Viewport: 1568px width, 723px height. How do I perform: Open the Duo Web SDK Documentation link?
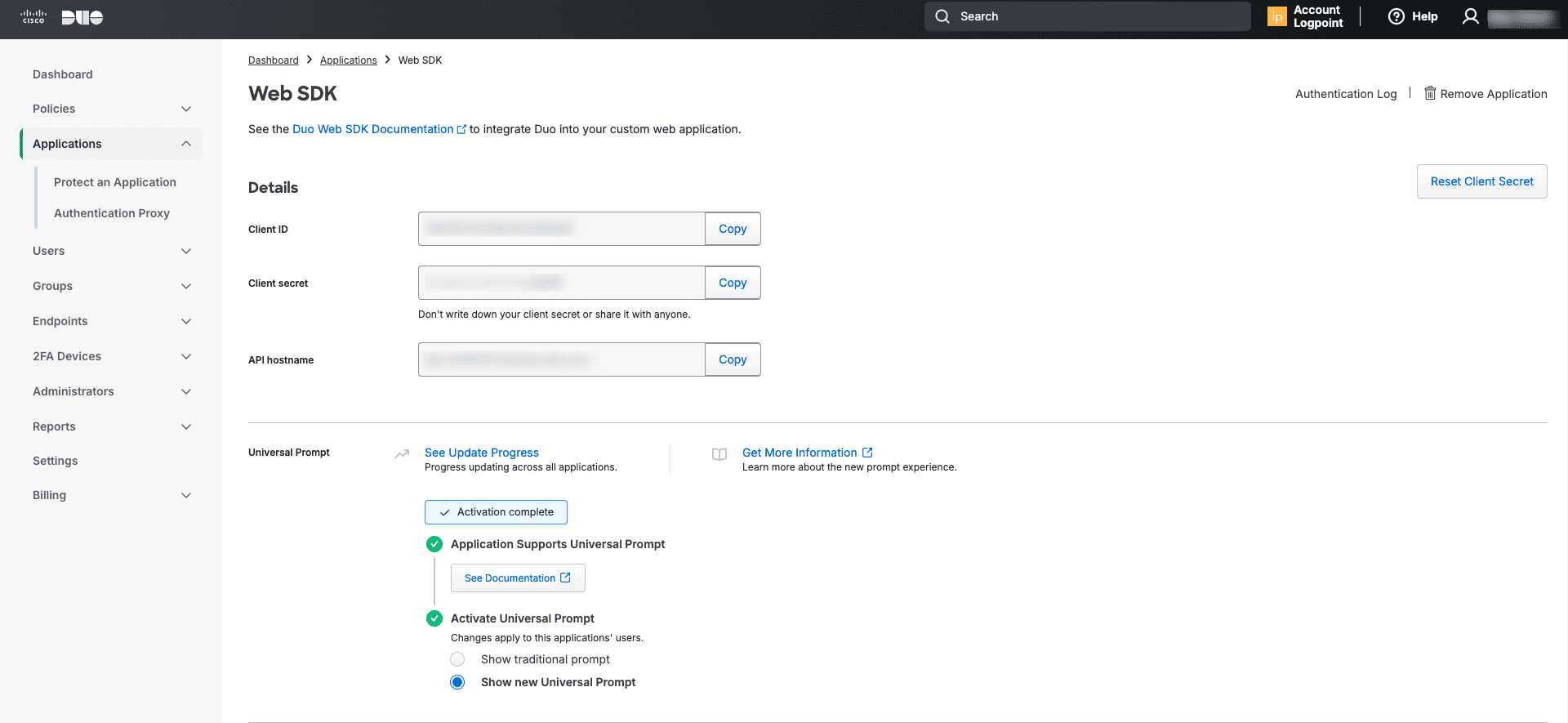[x=373, y=129]
